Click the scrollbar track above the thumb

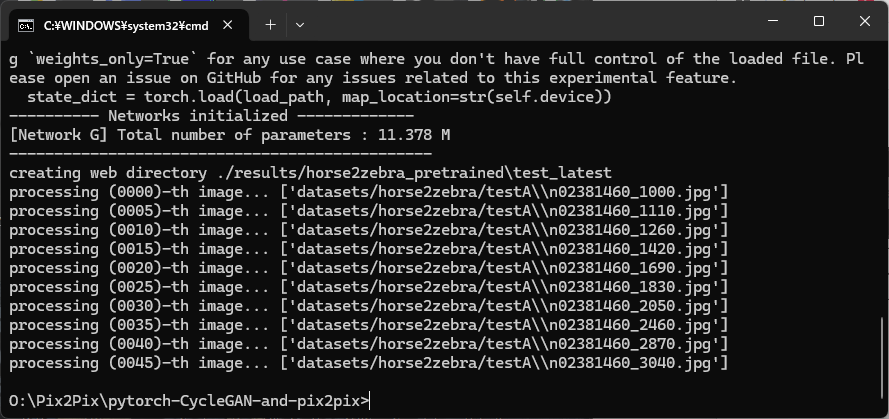coord(883,181)
